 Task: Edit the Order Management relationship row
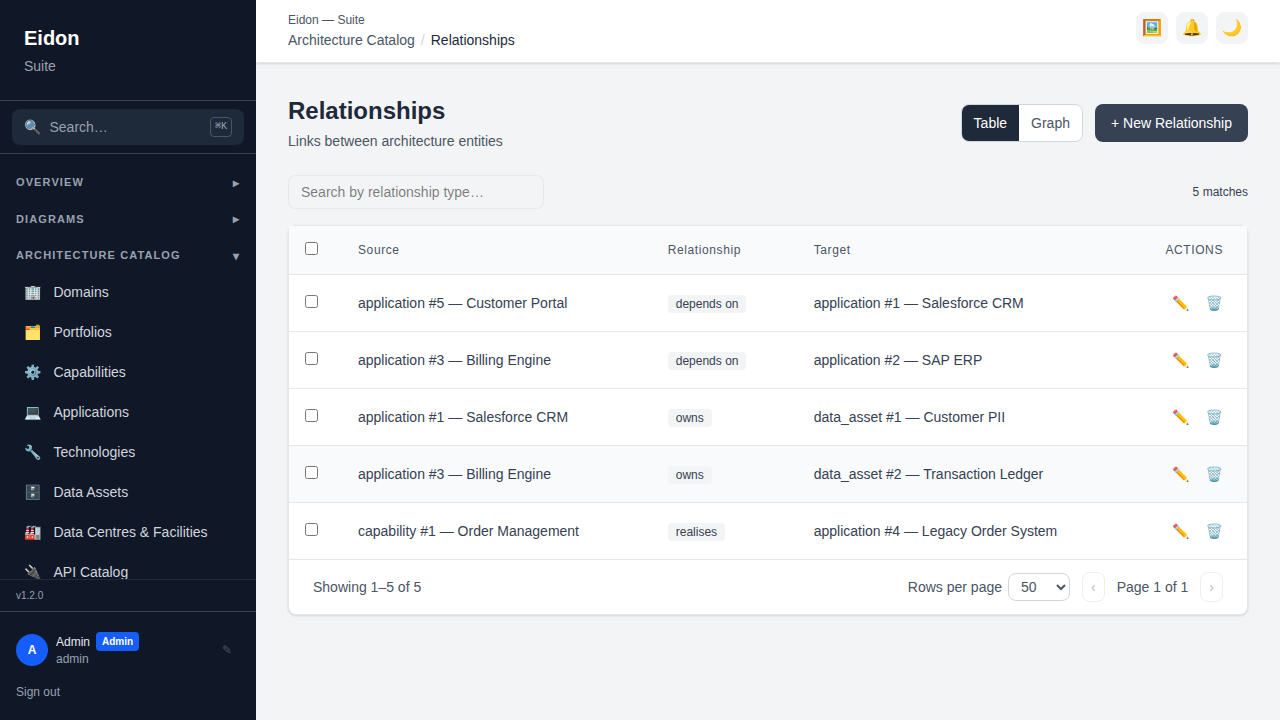[1181, 531]
